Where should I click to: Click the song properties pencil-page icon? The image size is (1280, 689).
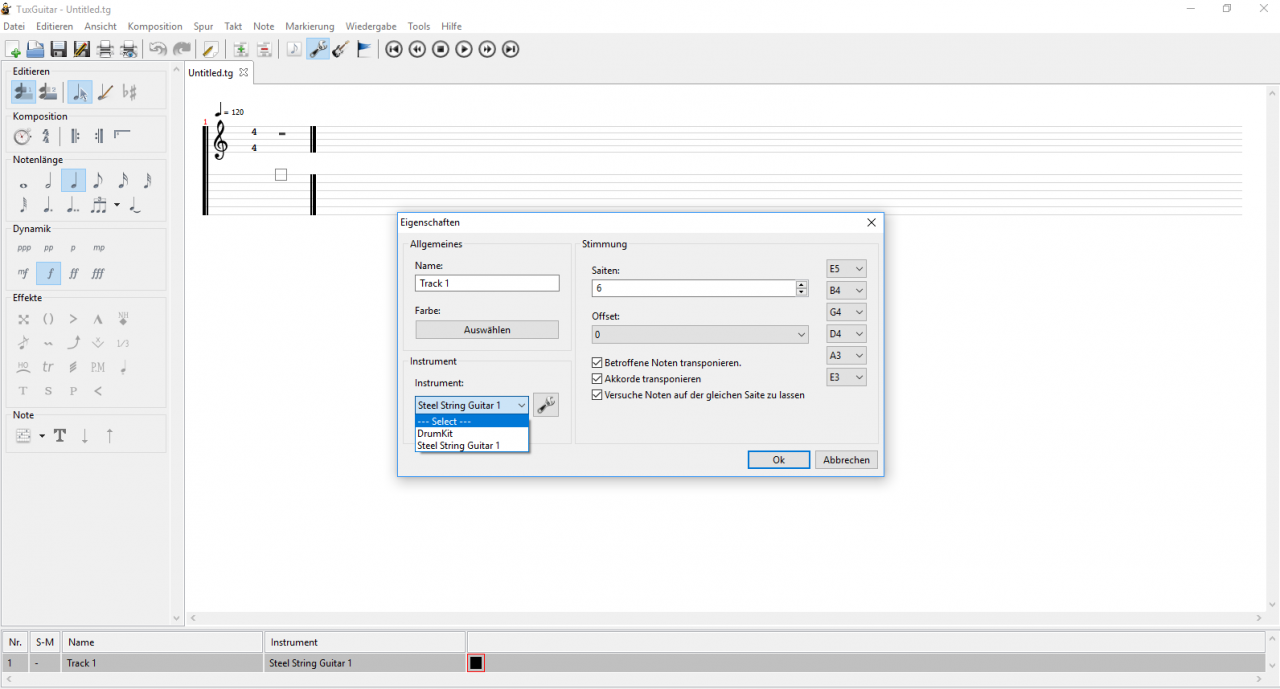[210, 49]
